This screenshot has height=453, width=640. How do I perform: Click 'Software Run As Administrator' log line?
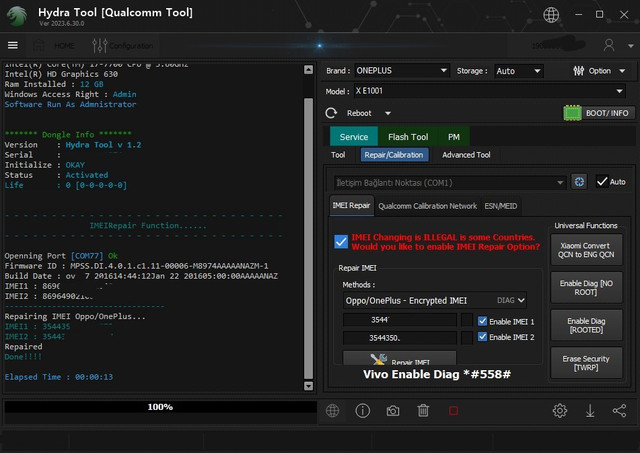[70, 104]
